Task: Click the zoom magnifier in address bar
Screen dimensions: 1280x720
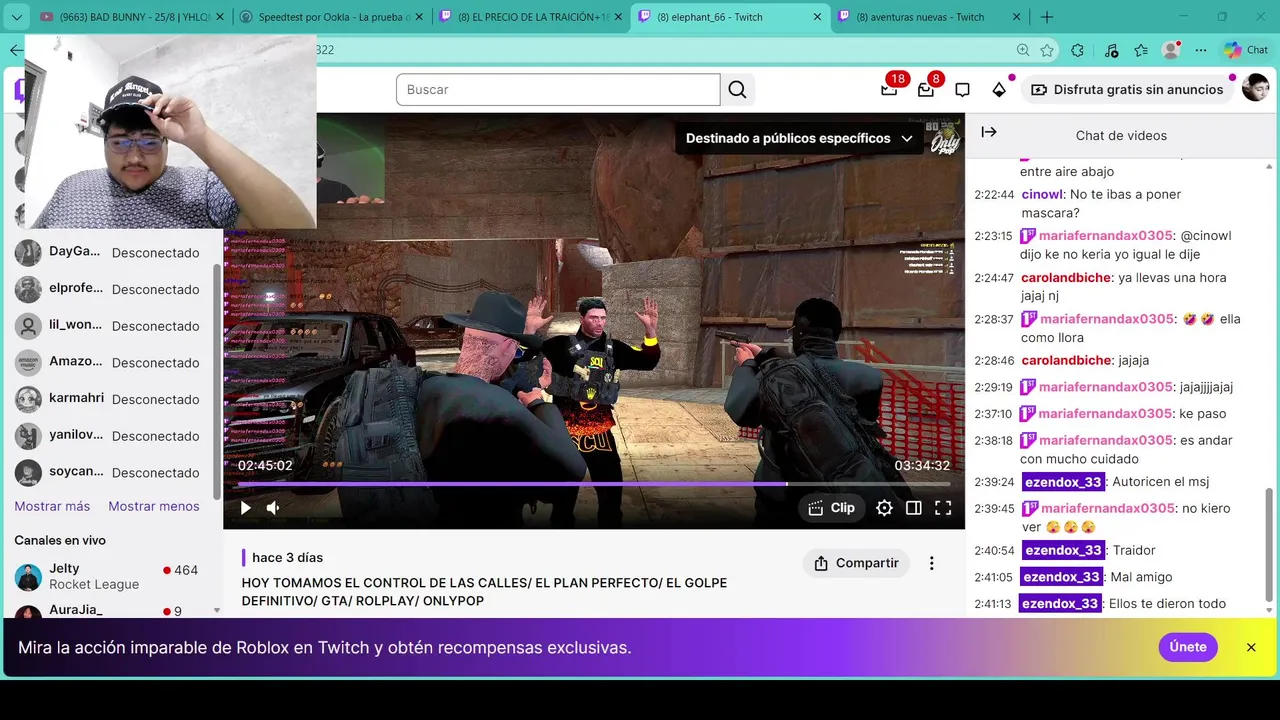Action: pyautogui.click(x=1022, y=50)
